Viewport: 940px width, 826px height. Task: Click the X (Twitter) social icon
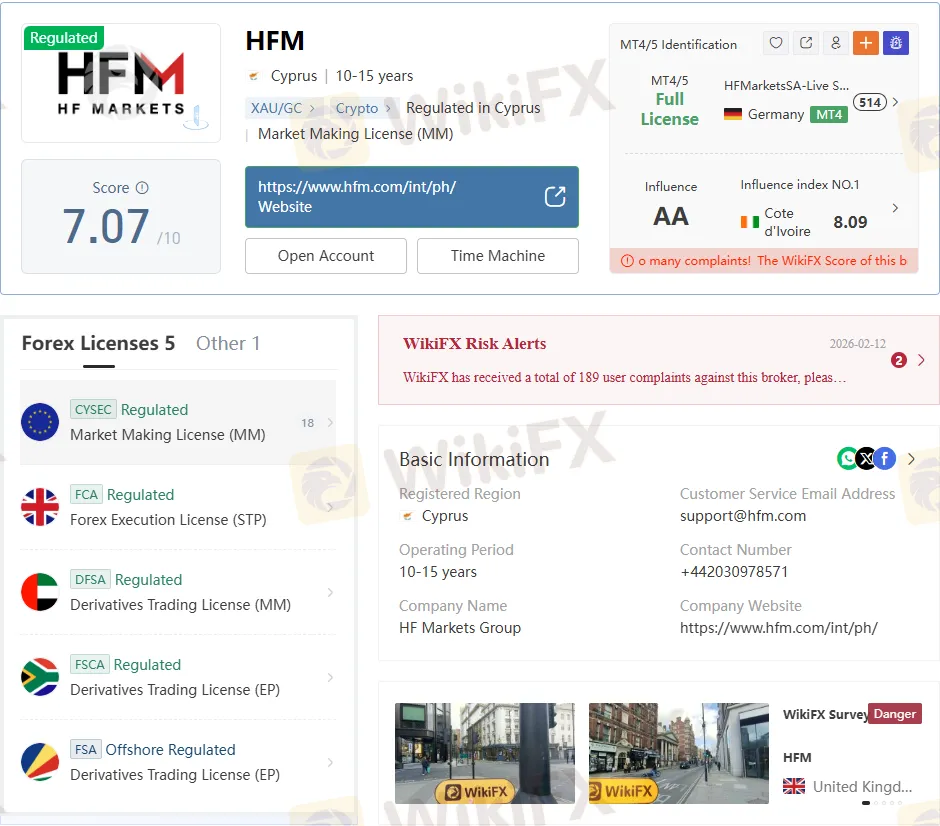866,459
